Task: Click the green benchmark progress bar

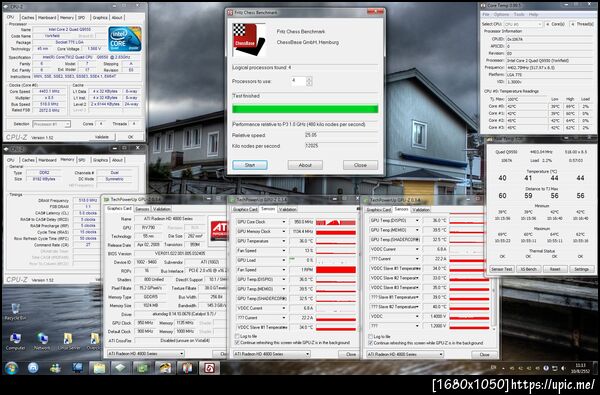Action: 305,109
